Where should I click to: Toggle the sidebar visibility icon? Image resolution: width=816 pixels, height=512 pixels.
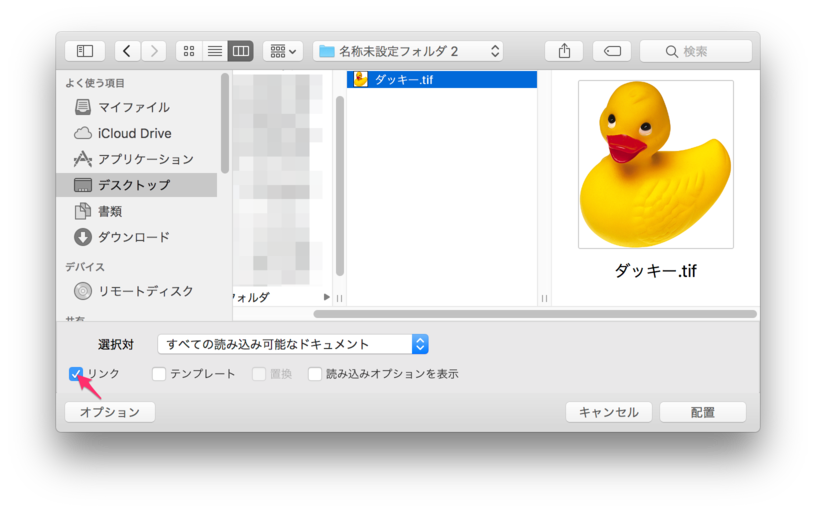pos(85,51)
